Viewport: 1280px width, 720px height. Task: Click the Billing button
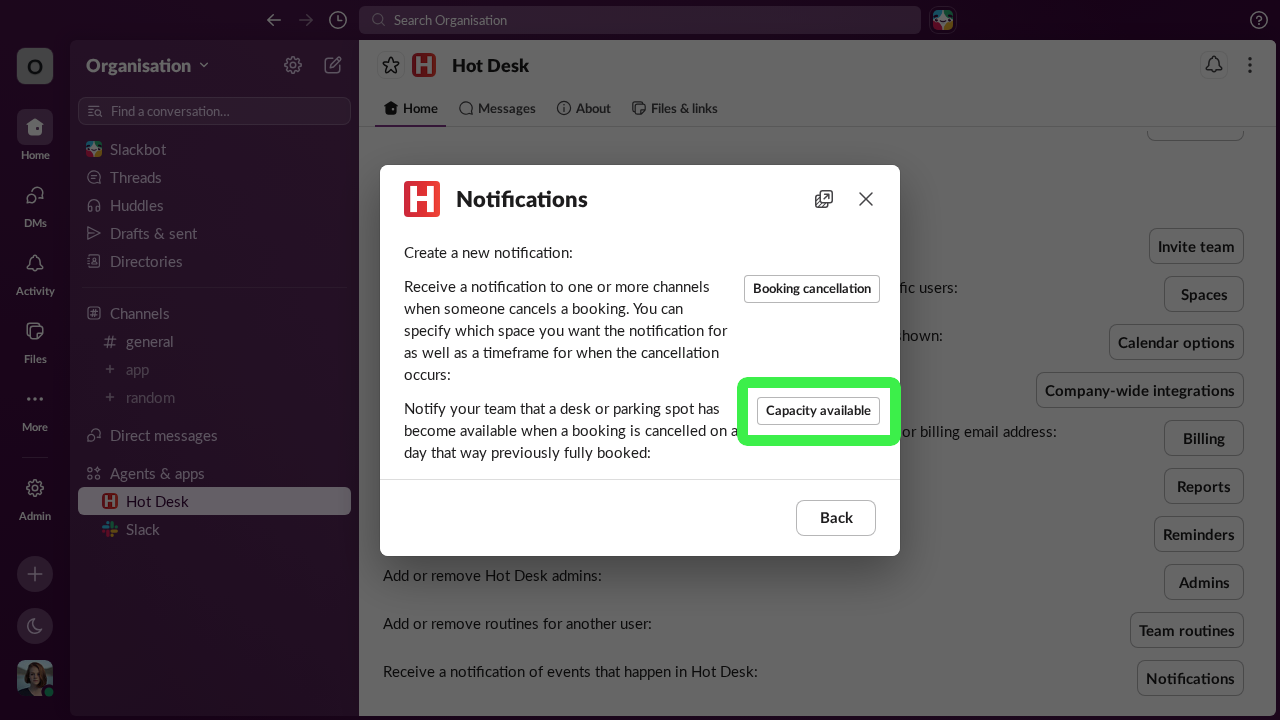1204,438
